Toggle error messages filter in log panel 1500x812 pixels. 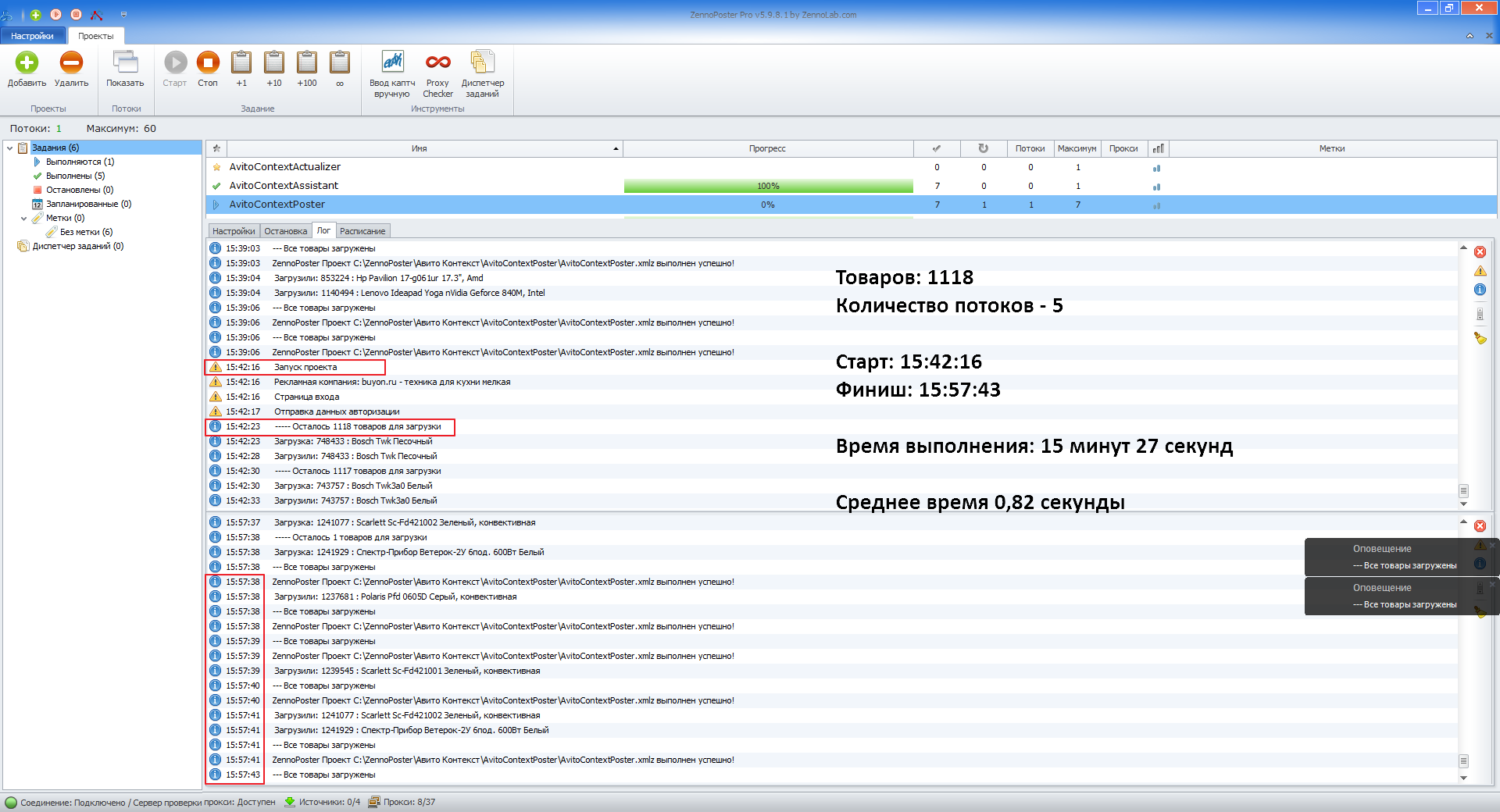tap(1480, 251)
